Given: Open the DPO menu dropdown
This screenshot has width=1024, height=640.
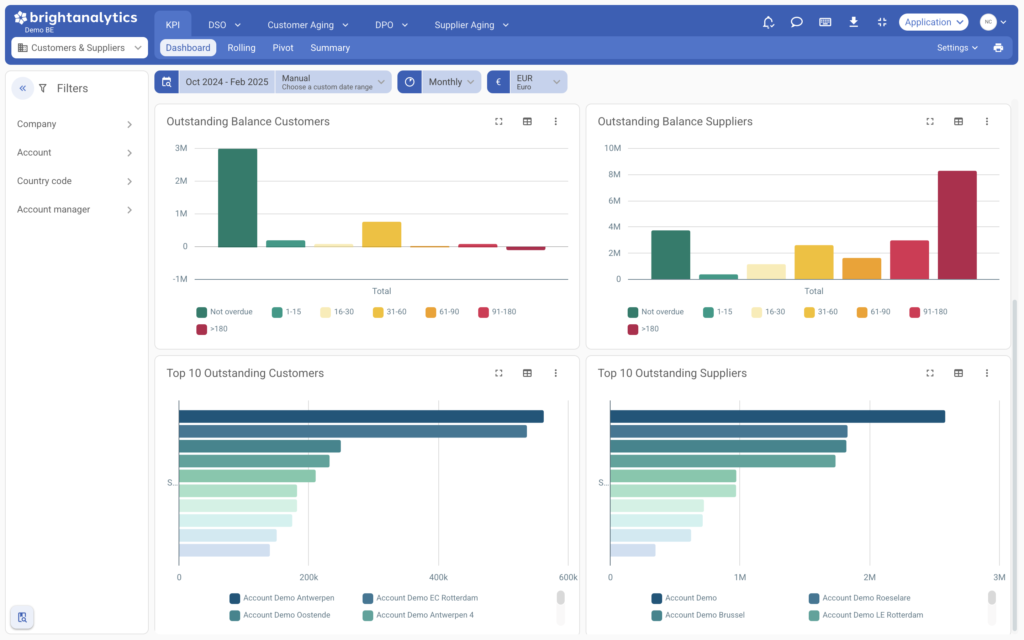Looking at the screenshot, I should coord(391,25).
